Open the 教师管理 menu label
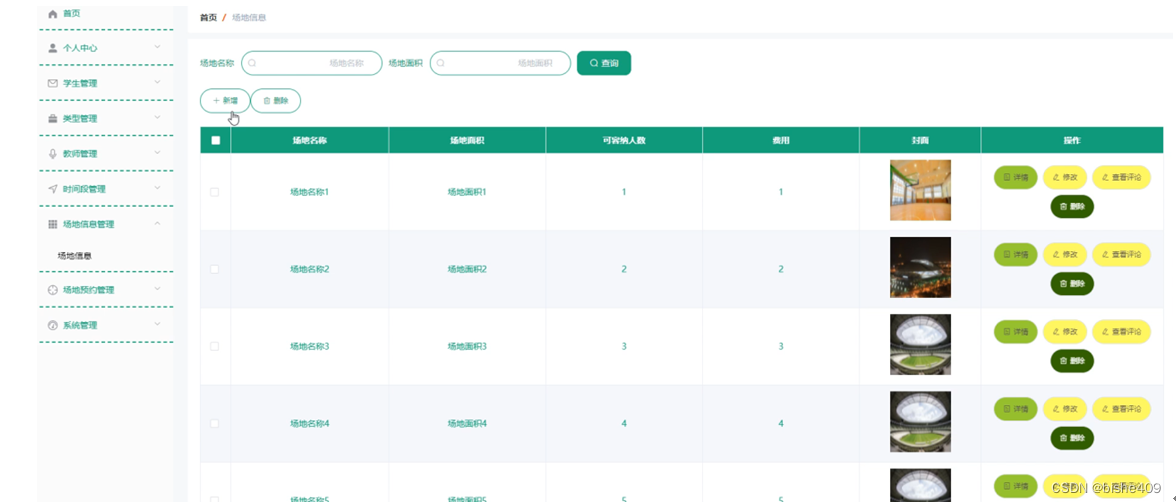 tap(80, 154)
